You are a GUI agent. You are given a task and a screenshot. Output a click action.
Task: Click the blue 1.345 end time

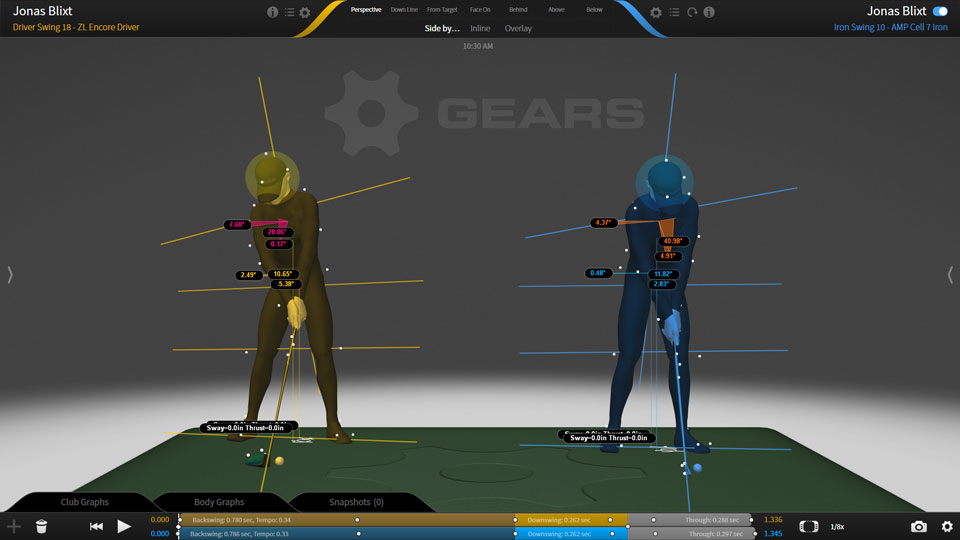(x=773, y=534)
